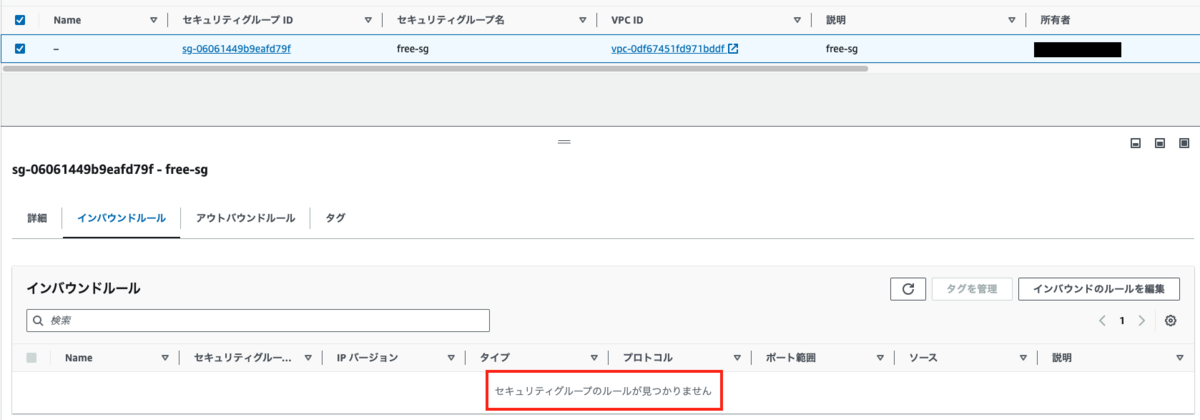1200x420 pixels.
Task: Refresh the inbound rules list
Action: tap(908, 289)
